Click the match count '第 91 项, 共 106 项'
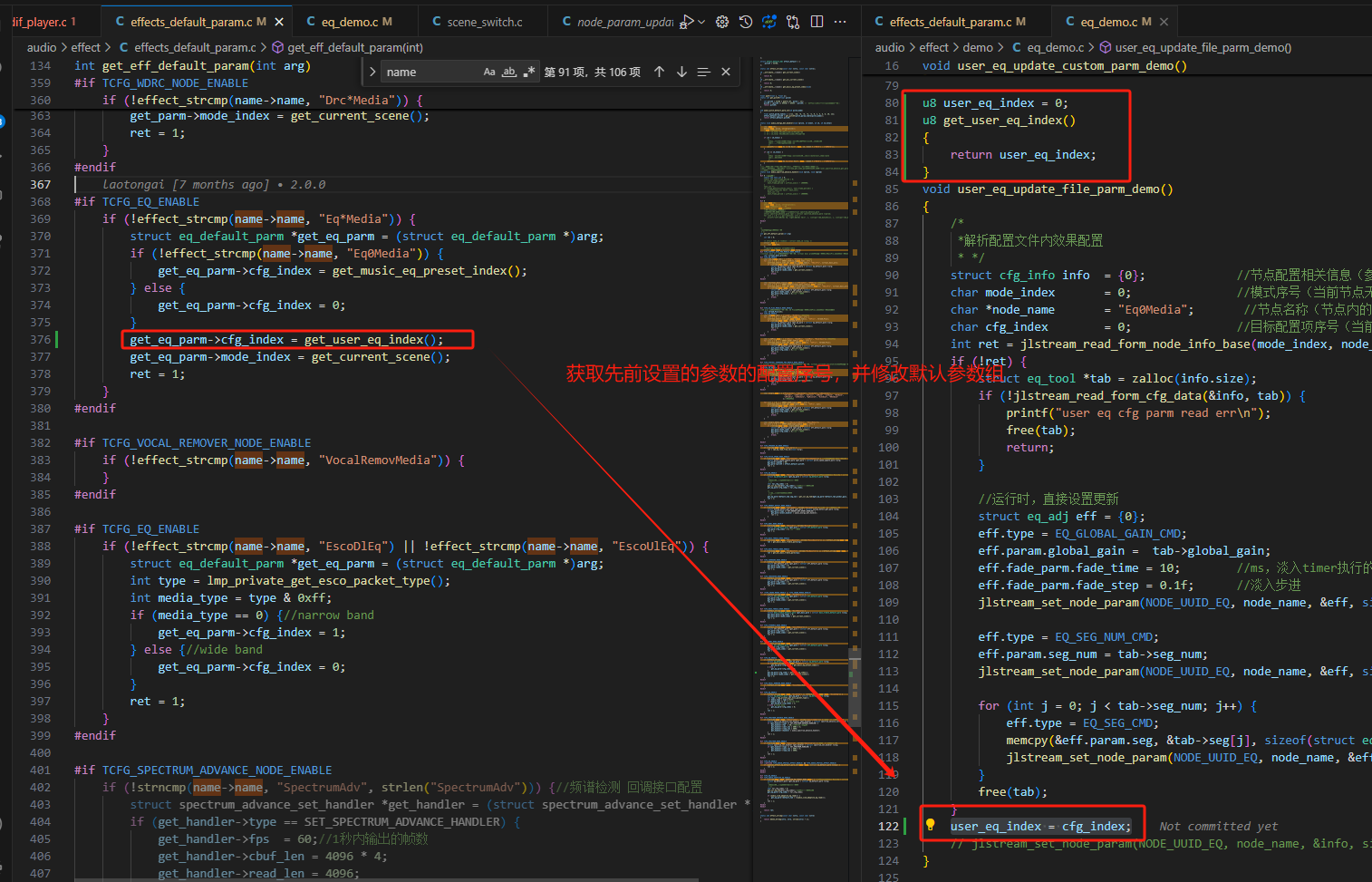This screenshot has height=882, width=1372. [x=593, y=72]
